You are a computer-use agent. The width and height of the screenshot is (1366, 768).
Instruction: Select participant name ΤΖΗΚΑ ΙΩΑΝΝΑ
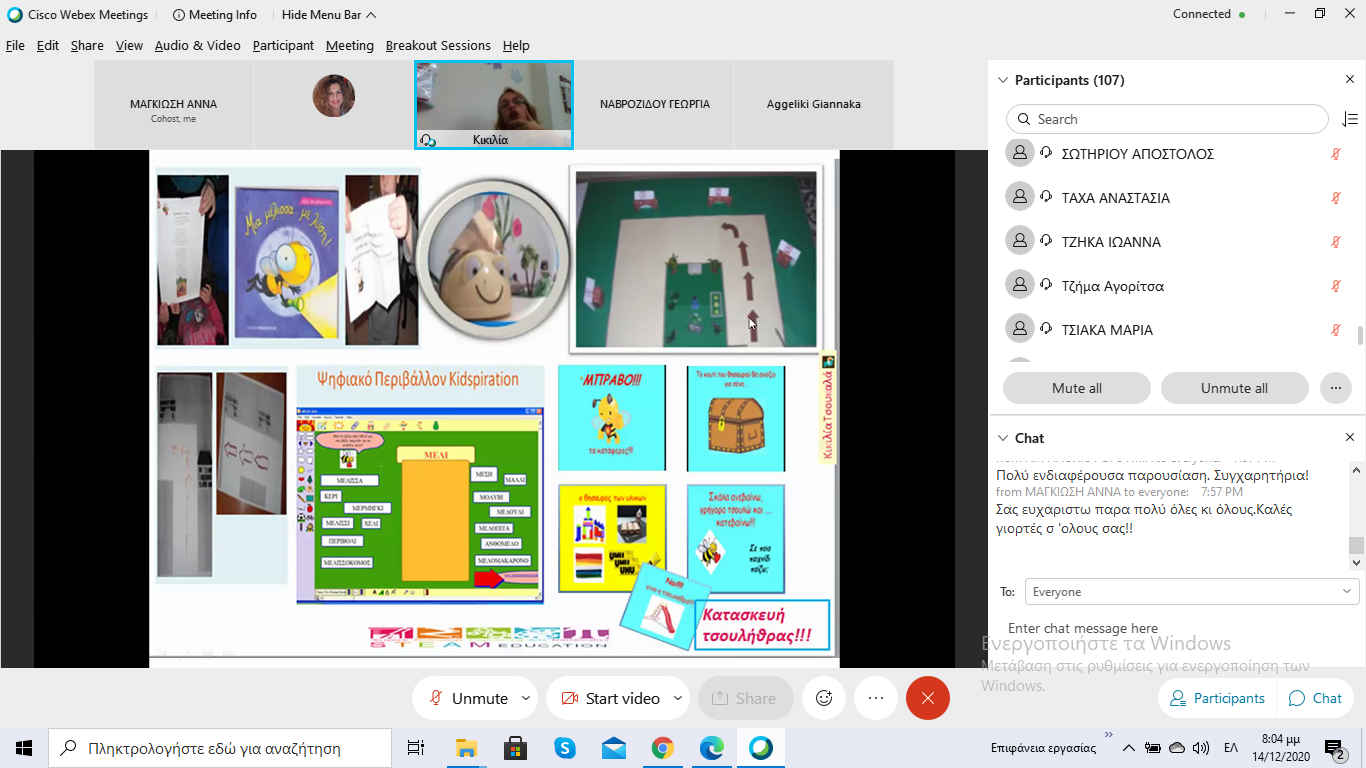[1111, 242]
